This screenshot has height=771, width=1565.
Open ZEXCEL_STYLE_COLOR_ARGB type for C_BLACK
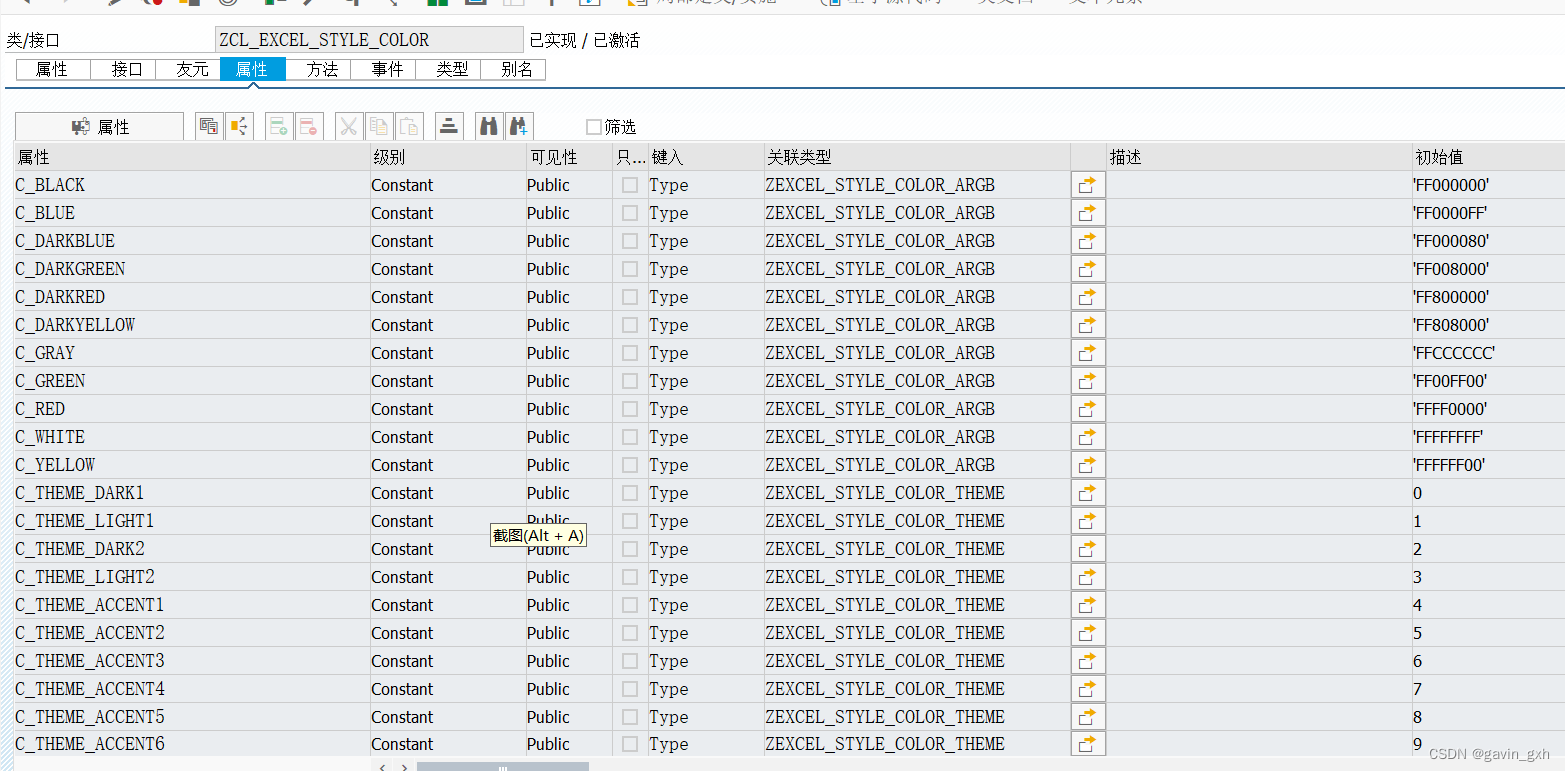point(880,184)
